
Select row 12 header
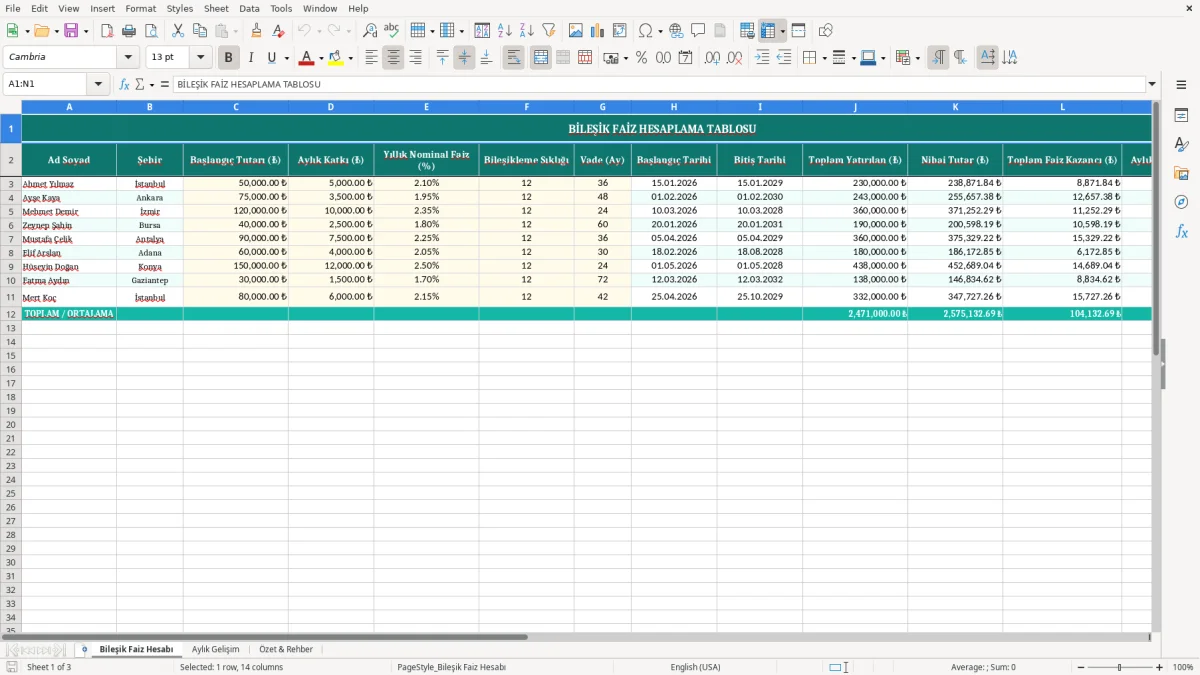11,314
